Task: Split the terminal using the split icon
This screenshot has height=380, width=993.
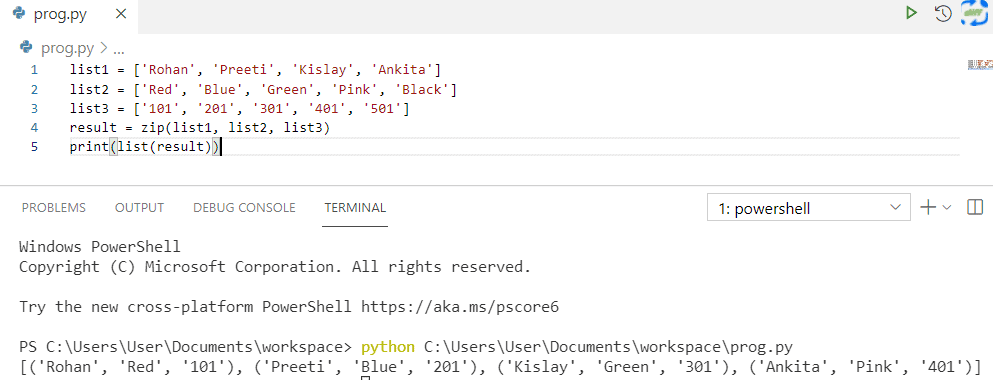Action: coord(975,207)
